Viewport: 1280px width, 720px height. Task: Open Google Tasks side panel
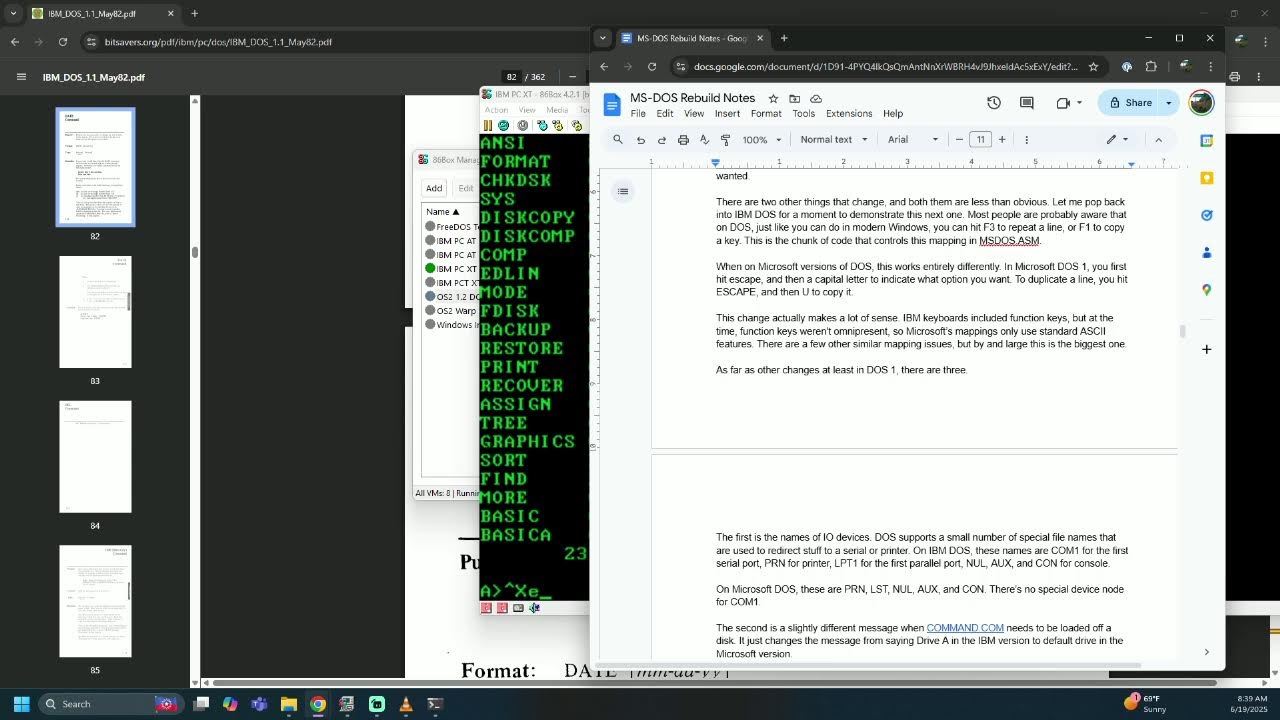(1207, 215)
